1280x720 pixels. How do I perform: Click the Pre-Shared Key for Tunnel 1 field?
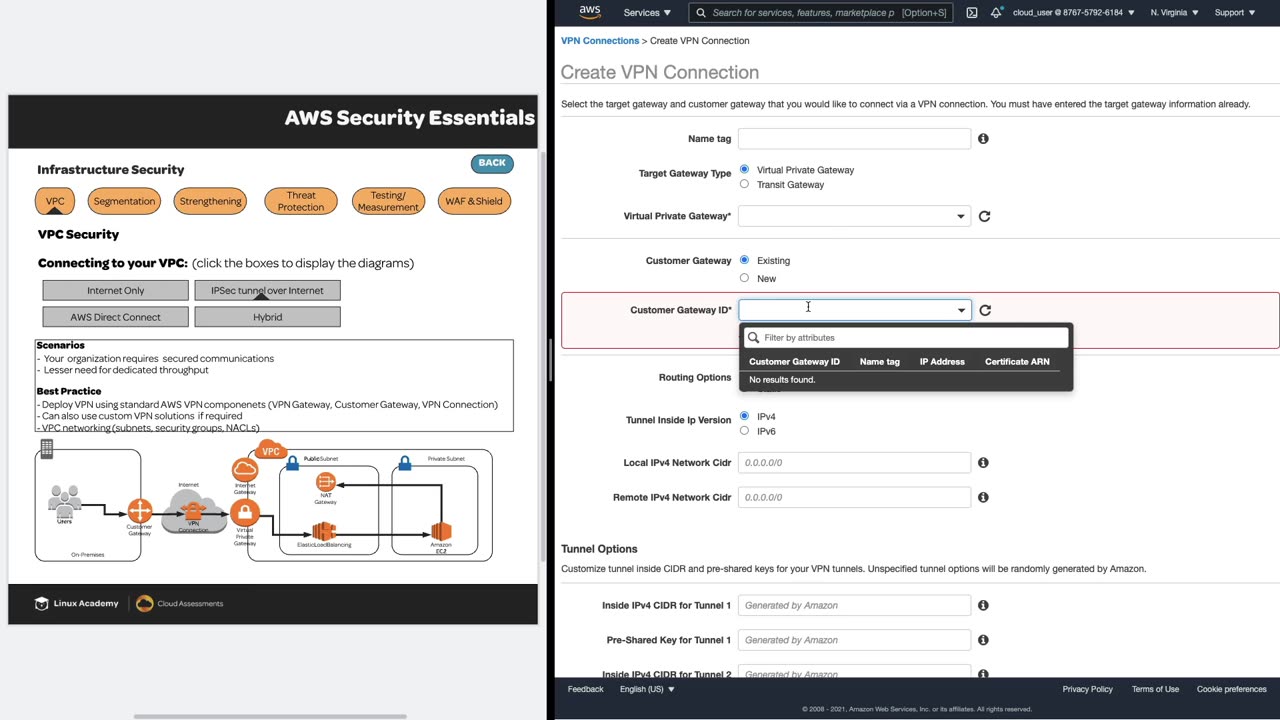(x=854, y=640)
